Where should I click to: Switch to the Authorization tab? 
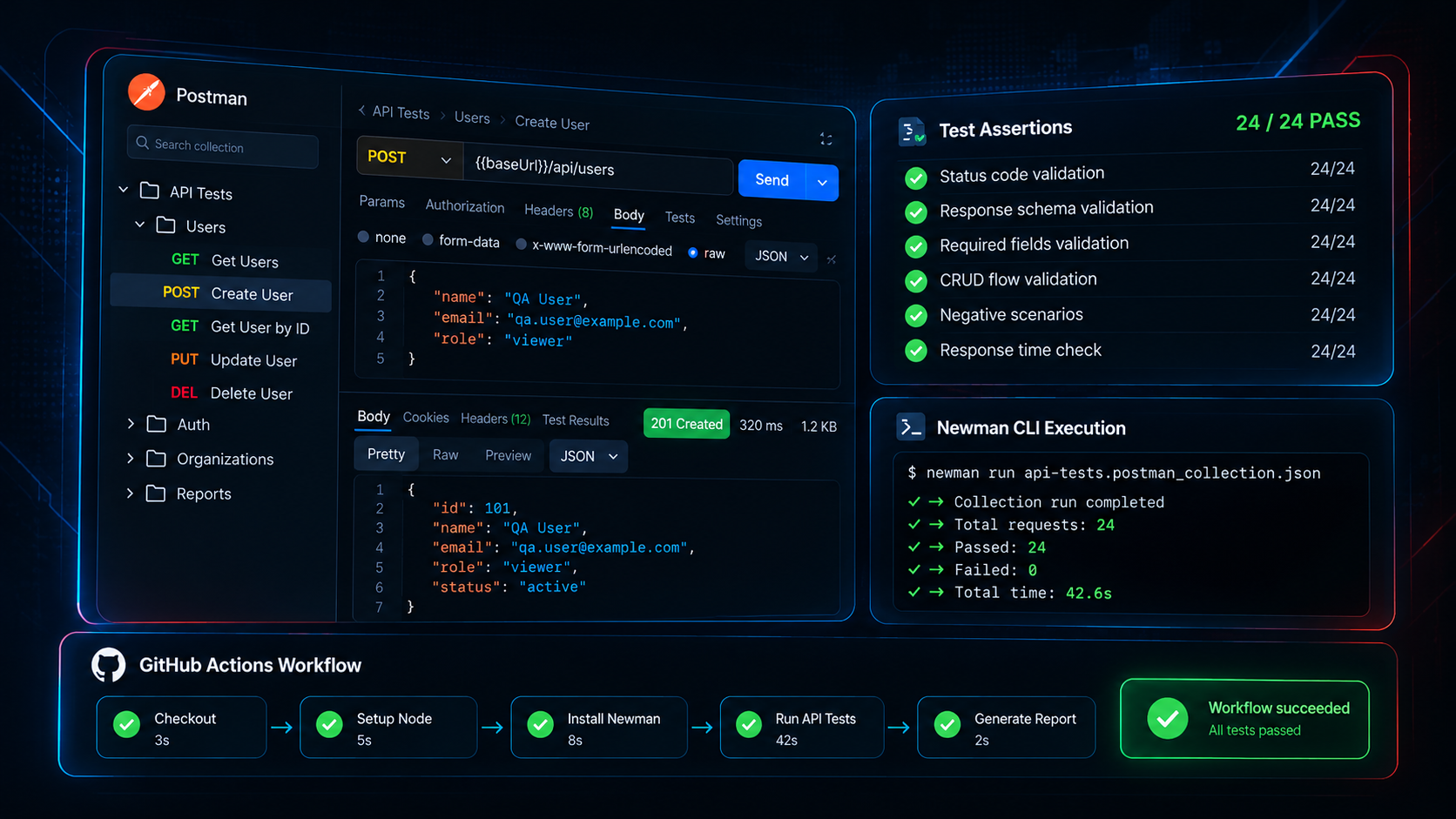pyautogui.click(x=465, y=206)
